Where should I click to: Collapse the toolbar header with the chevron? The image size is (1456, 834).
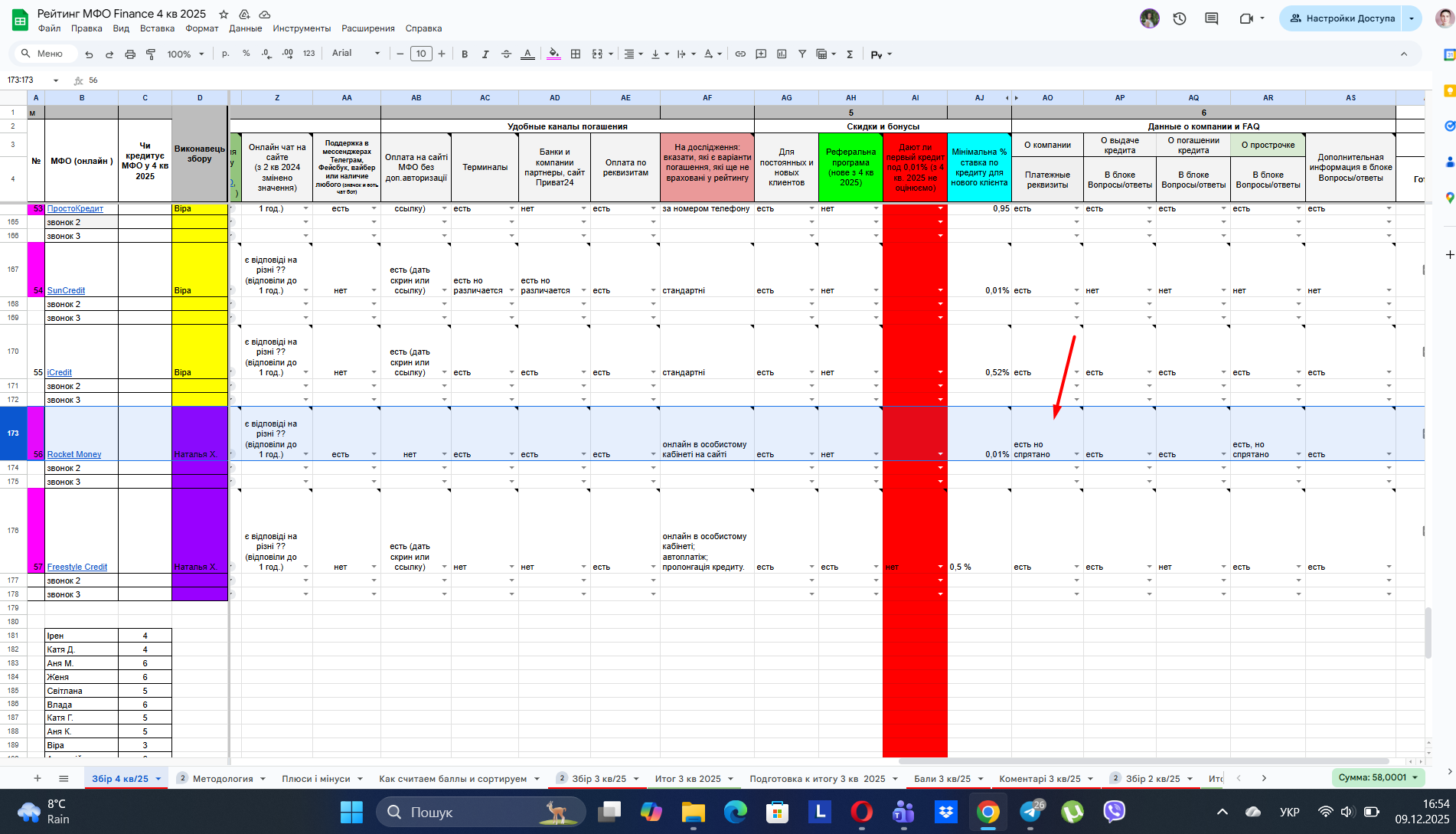[x=1404, y=54]
